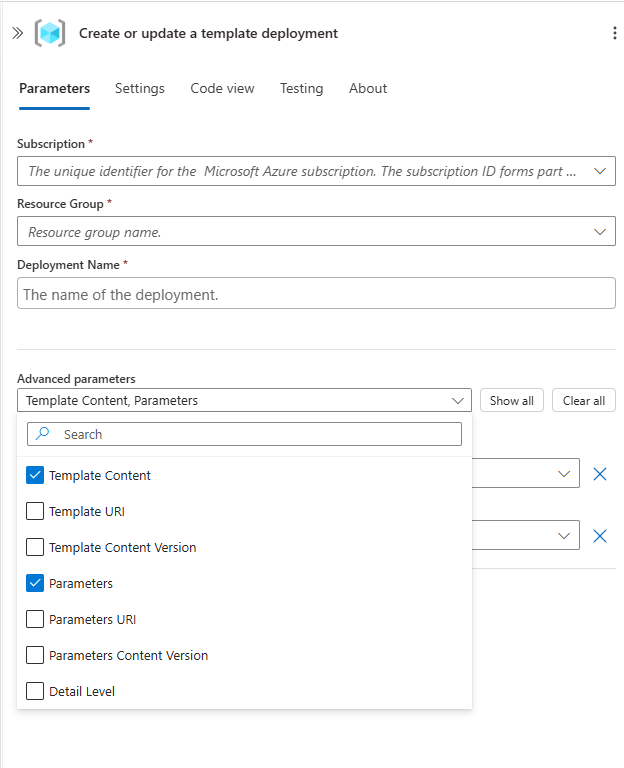
Task: Click the magnifier icon in Search box
Action: click(43, 433)
